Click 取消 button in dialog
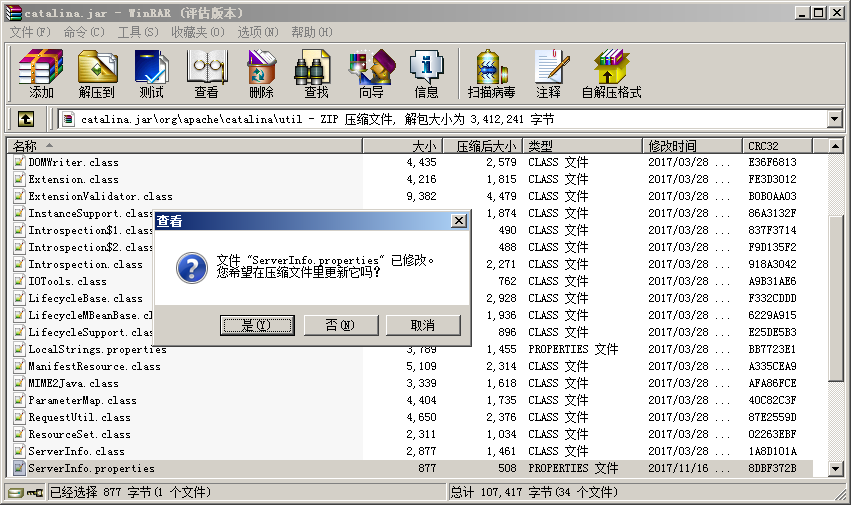 point(423,325)
